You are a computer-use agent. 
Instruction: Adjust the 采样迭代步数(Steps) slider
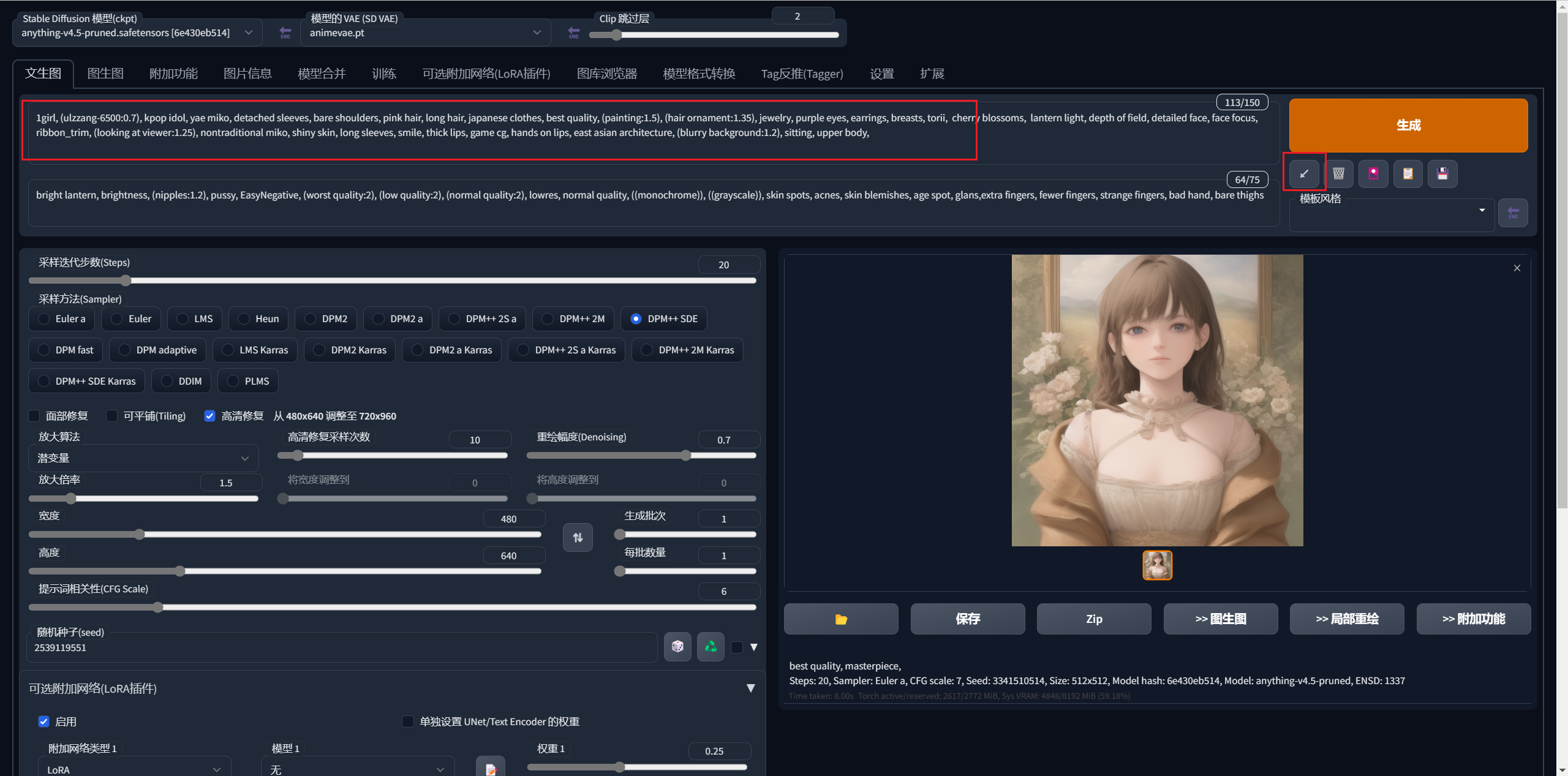pos(392,281)
